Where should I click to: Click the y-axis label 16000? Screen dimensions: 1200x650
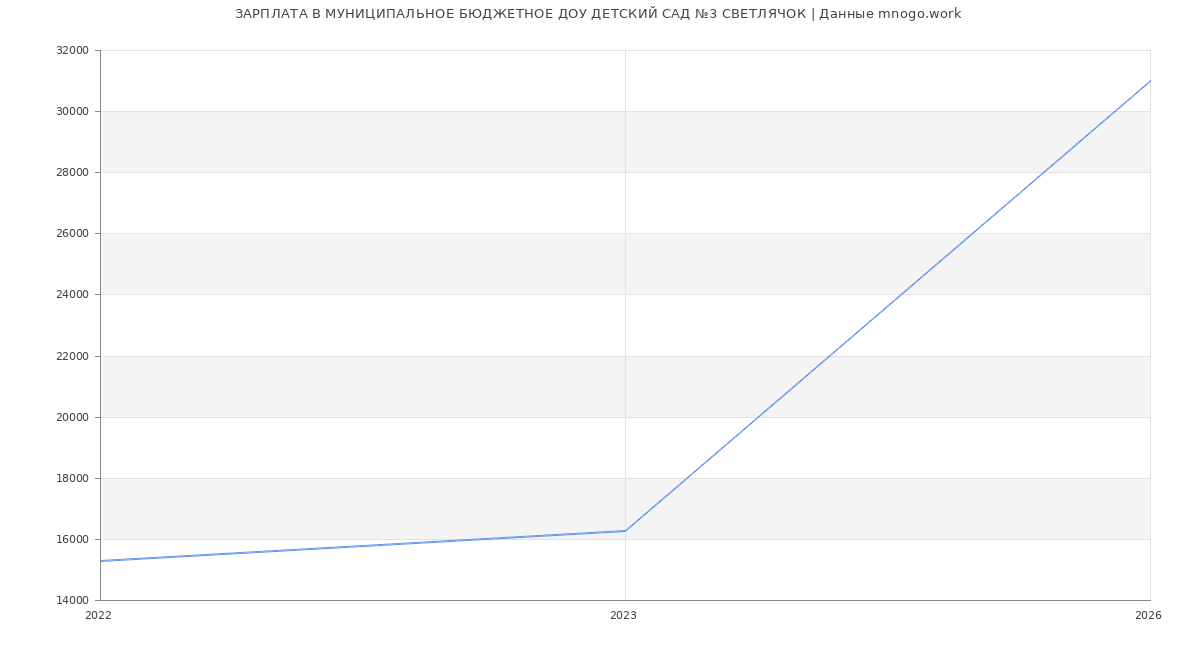tap(72, 539)
